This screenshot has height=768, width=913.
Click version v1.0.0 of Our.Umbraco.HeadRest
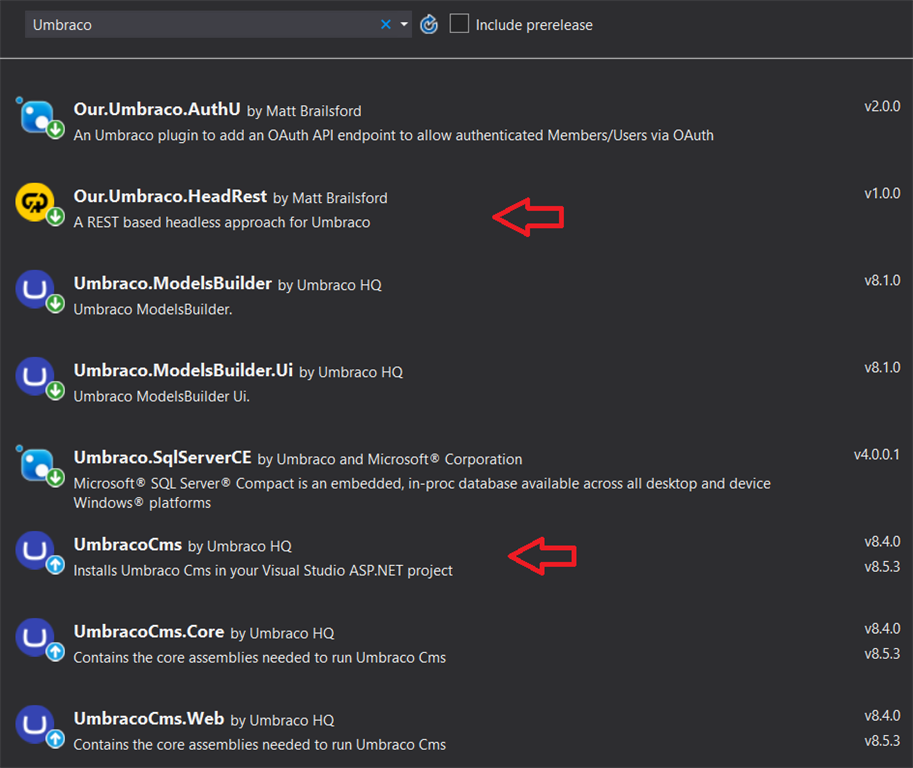click(x=882, y=193)
